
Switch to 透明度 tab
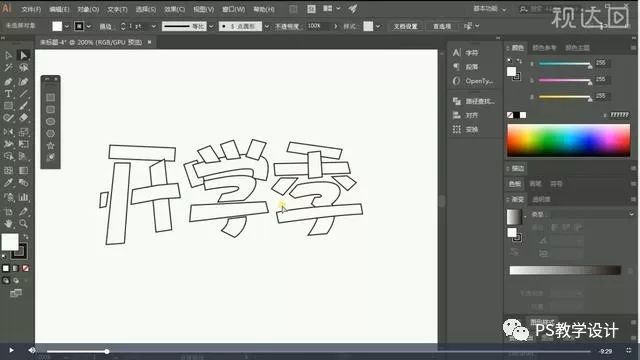[x=541, y=199]
